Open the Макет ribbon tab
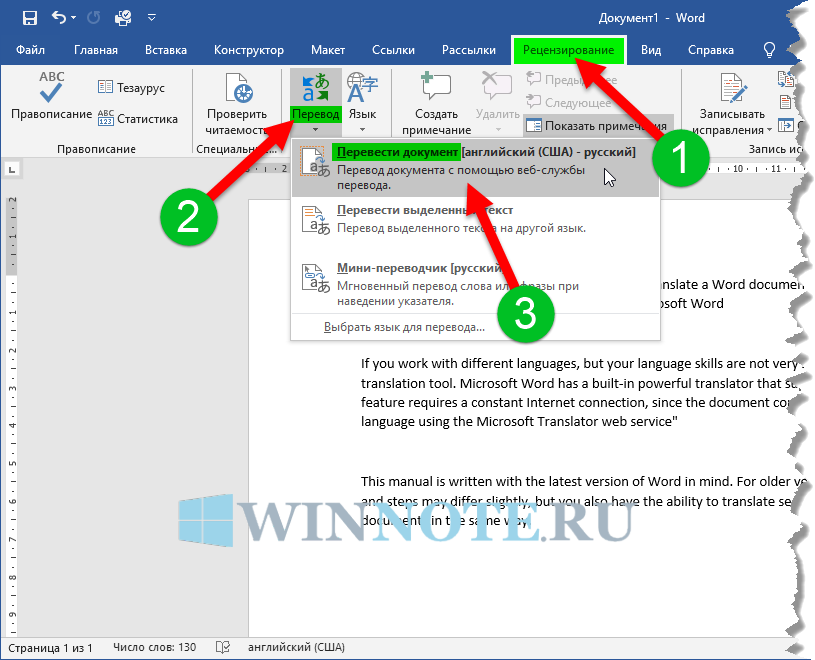Viewport: 815px width, 660px height. [328, 50]
